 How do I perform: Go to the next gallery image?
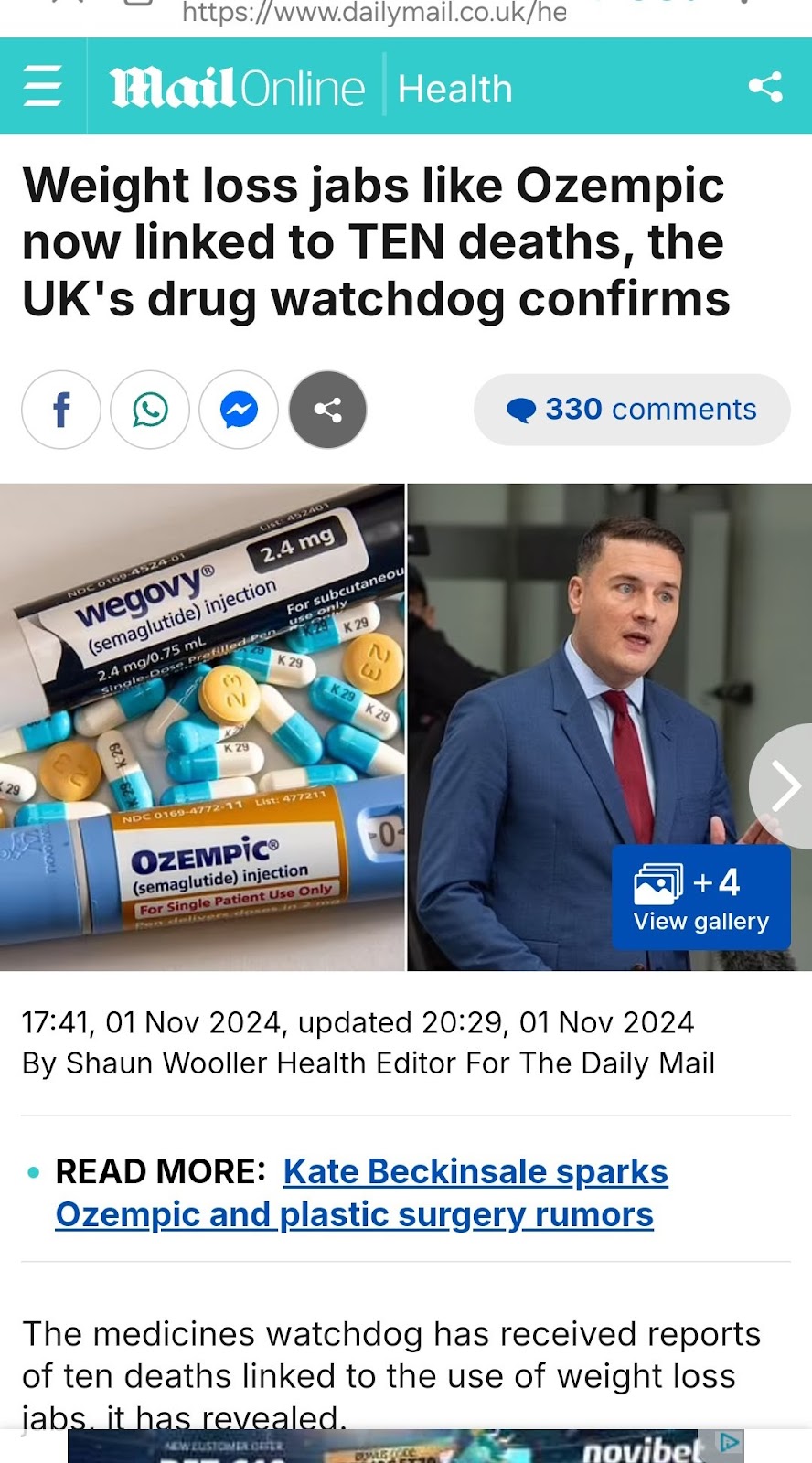click(x=783, y=785)
